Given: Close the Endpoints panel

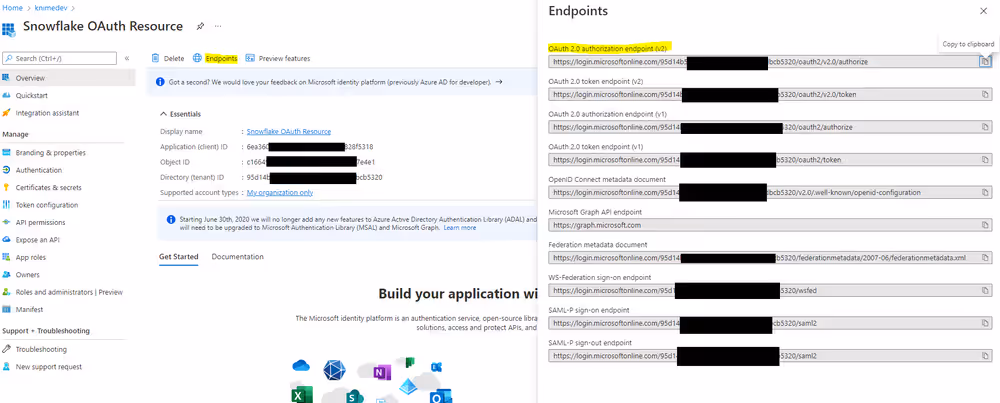Looking at the screenshot, I should tap(981, 11).
